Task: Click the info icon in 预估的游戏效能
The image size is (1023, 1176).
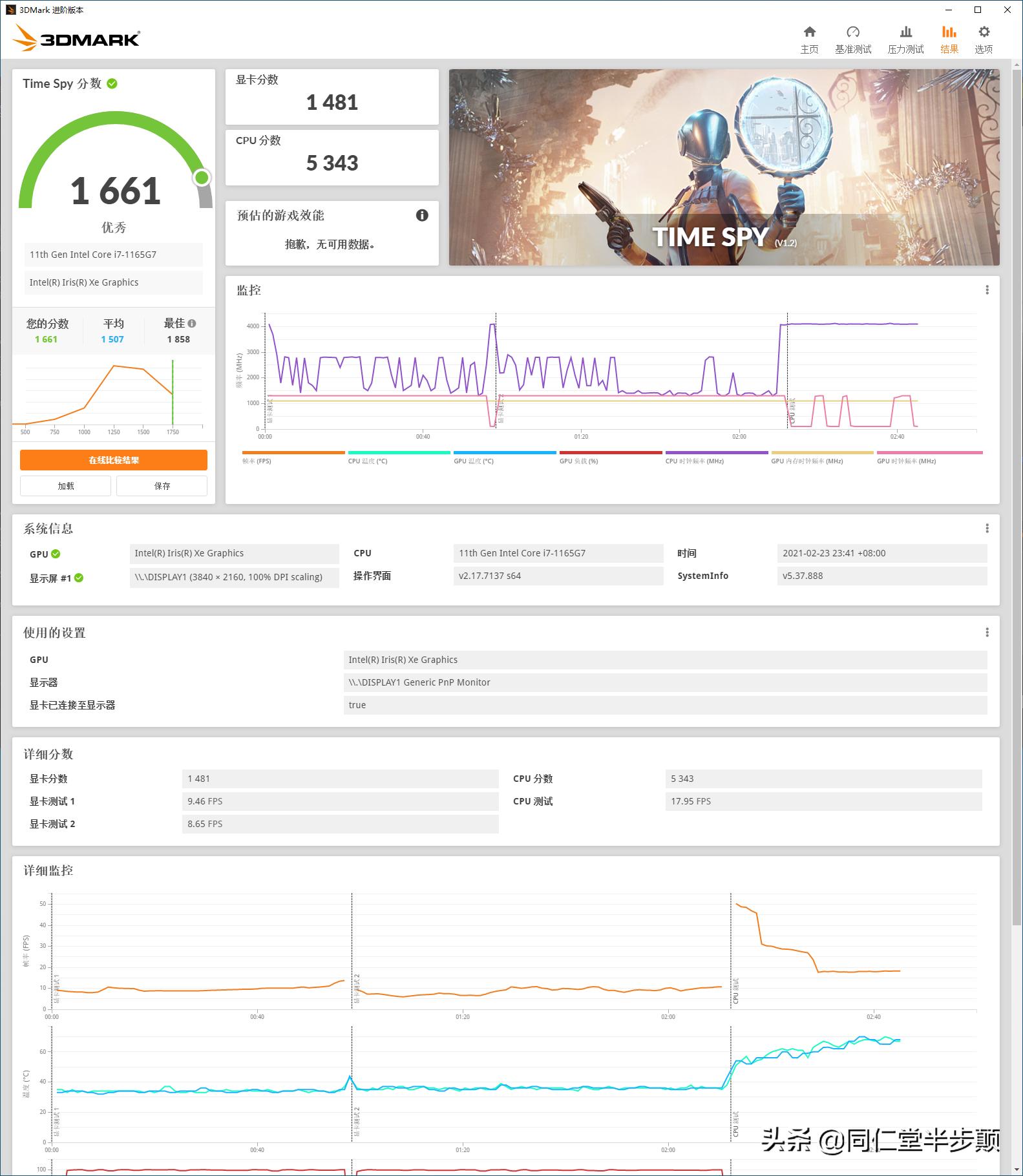Action: 422,216
